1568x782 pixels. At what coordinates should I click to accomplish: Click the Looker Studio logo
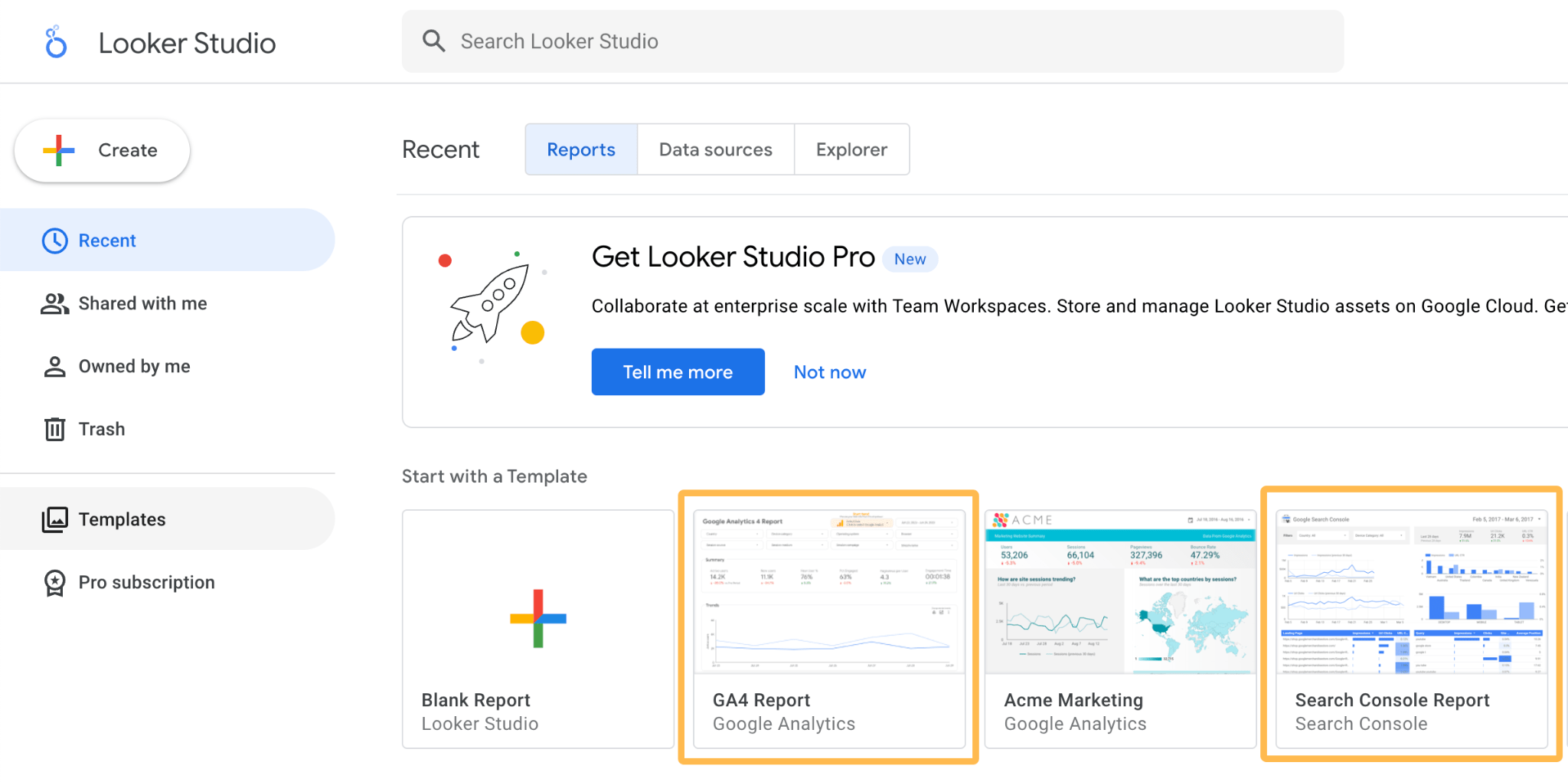(55, 41)
